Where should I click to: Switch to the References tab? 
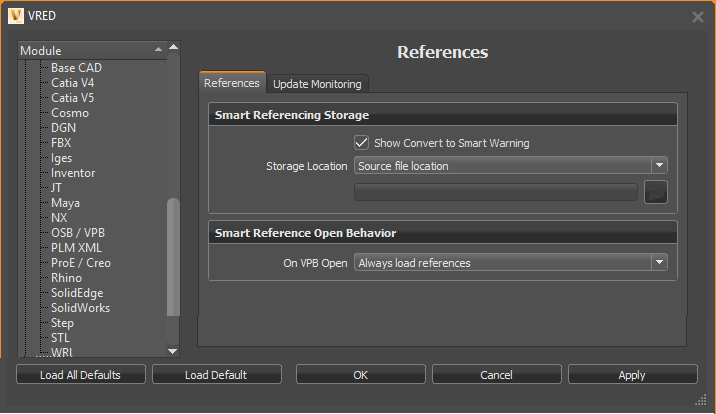pos(232,83)
